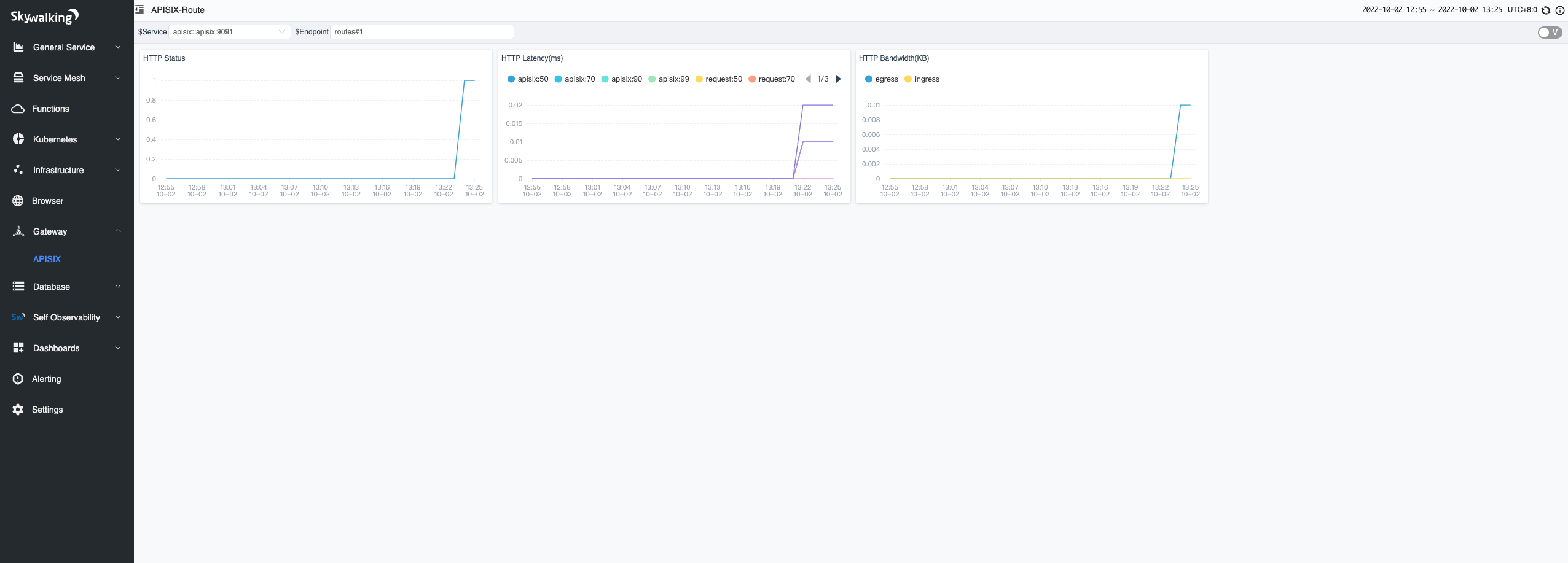Click the Kubernetes pie icon
This screenshot has width=1568, height=563.
pos(18,139)
